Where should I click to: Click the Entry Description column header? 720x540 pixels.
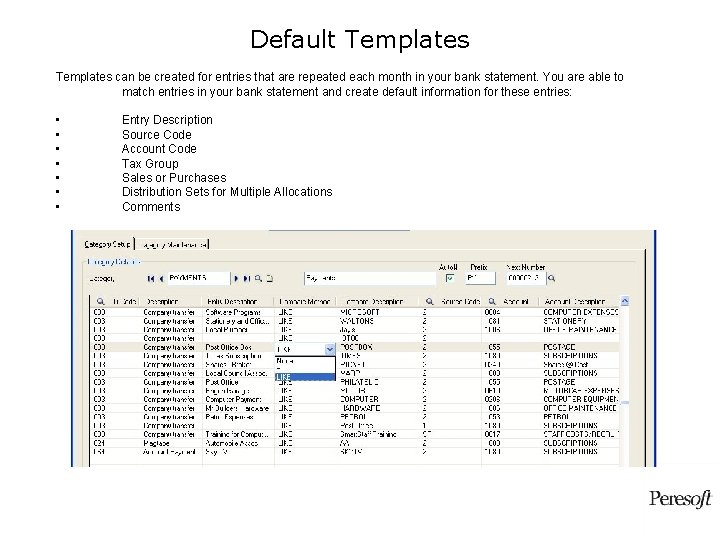[x=238, y=302]
